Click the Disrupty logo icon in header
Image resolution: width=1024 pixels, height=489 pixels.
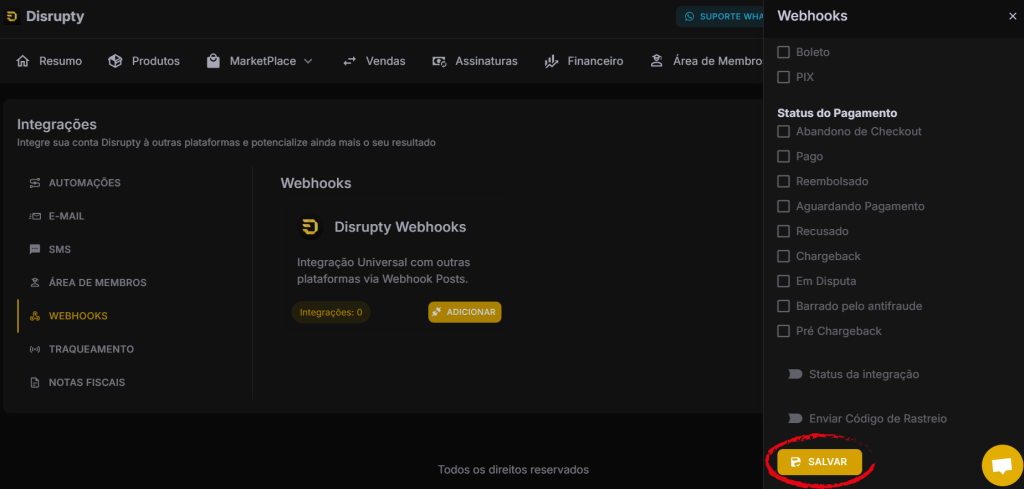click(x=12, y=16)
